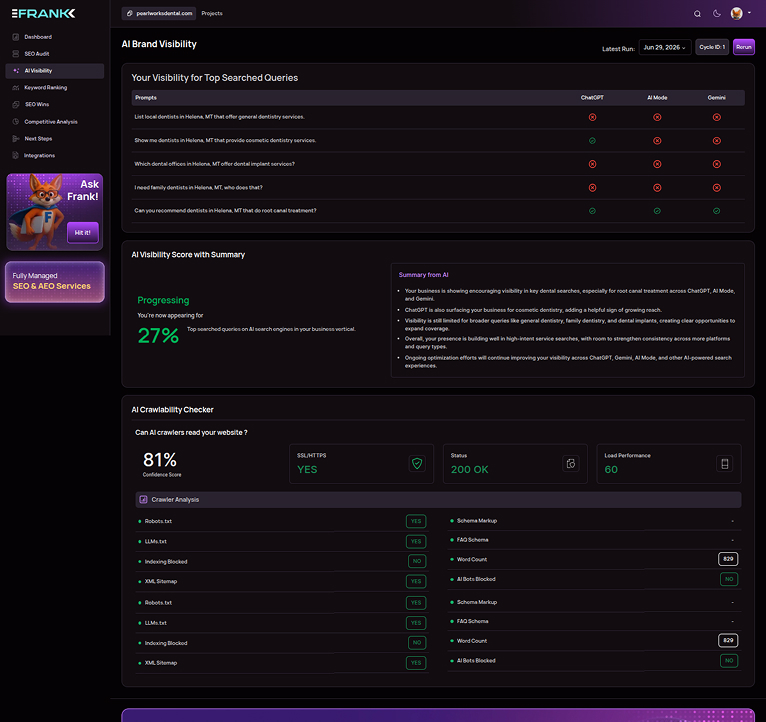The width and height of the screenshot is (766, 722).
Task: Click the Gemini column header
Action: click(717, 98)
